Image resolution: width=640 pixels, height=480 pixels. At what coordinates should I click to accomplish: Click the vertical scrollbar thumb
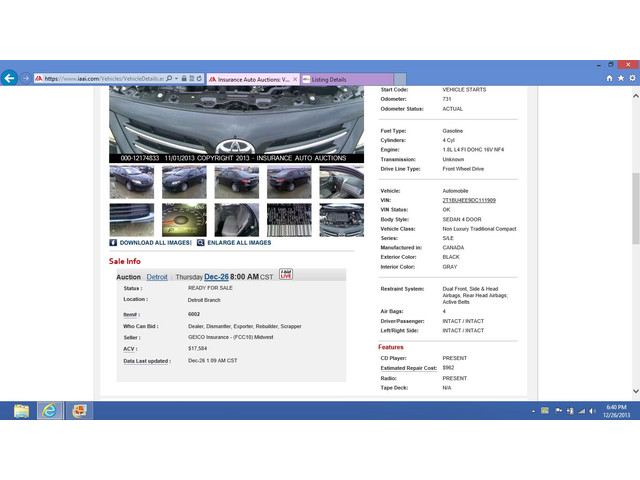pos(636,208)
